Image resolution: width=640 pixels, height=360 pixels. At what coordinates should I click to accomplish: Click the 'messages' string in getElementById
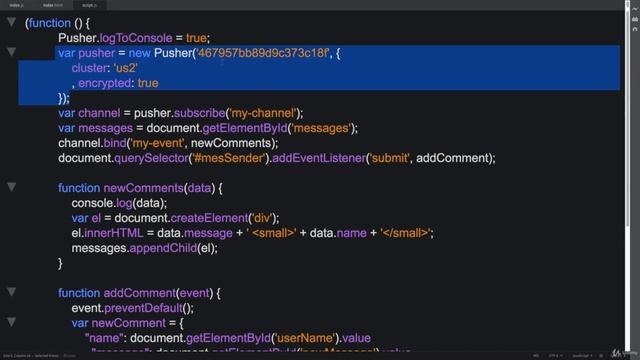point(322,128)
